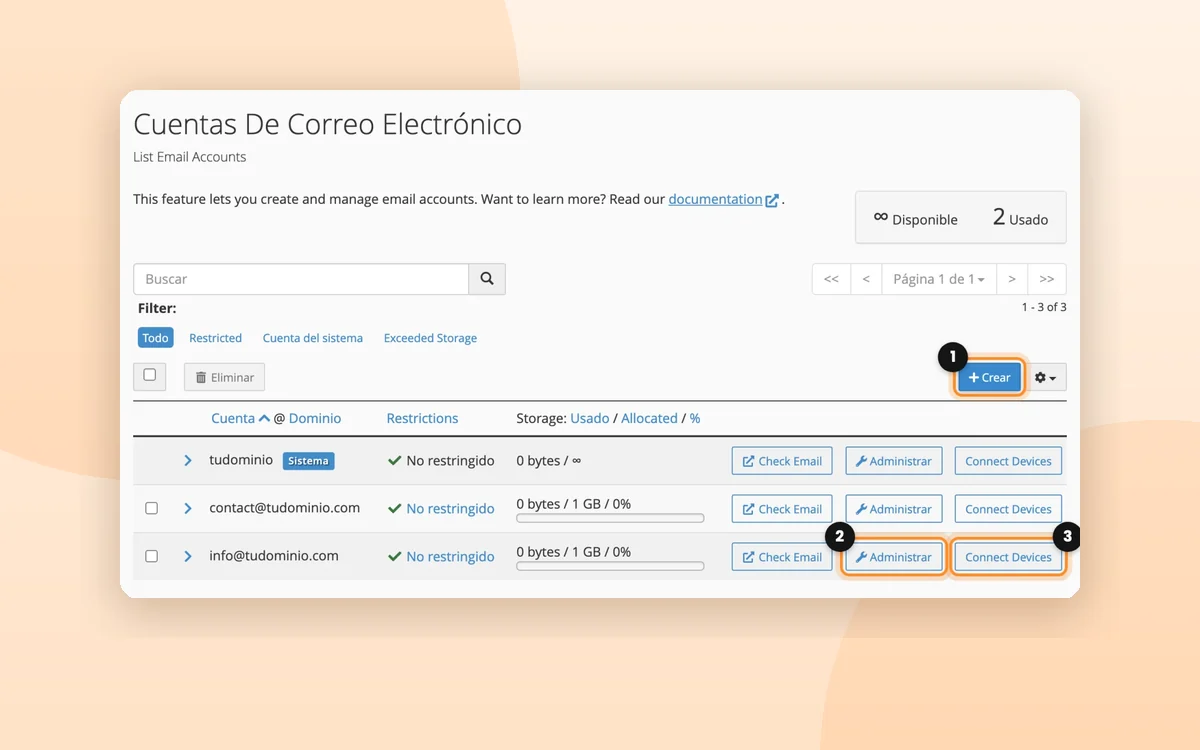Select the Todo filter

155,338
